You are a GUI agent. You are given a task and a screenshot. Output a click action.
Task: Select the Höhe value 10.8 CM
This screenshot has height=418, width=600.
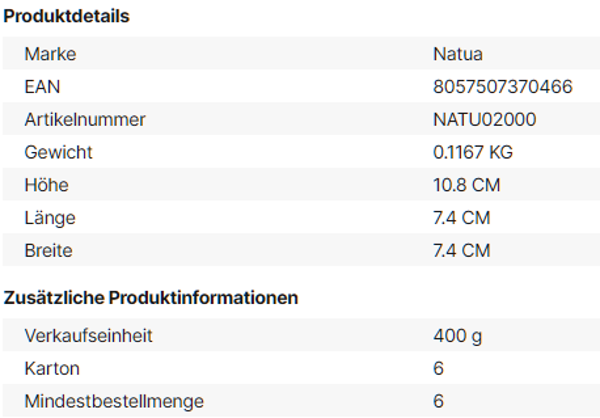click(x=466, y=185)
